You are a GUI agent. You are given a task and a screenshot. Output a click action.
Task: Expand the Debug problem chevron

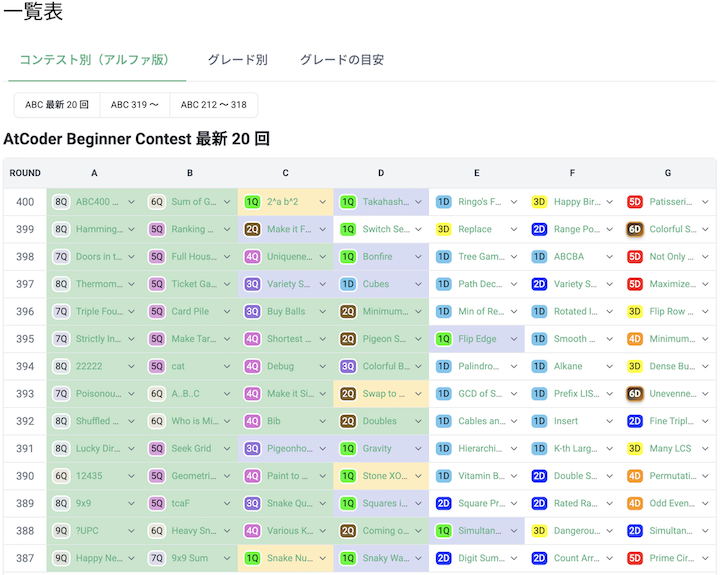point(323,366)
